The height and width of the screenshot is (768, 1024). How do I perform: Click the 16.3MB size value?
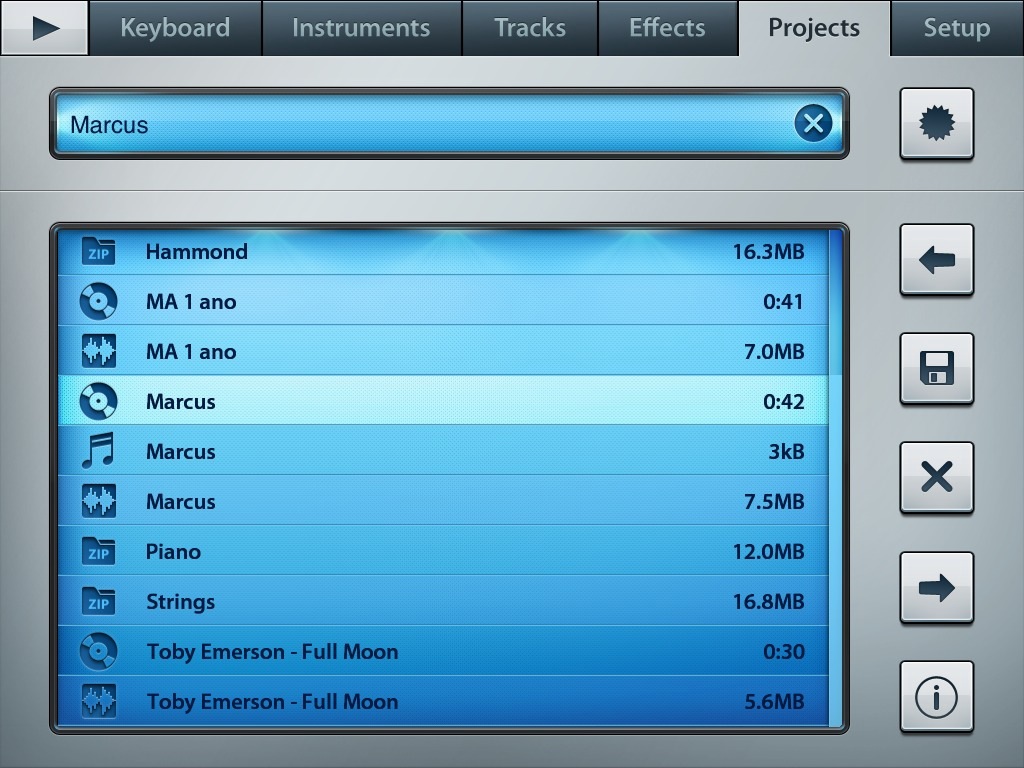(x=769, y=251)
